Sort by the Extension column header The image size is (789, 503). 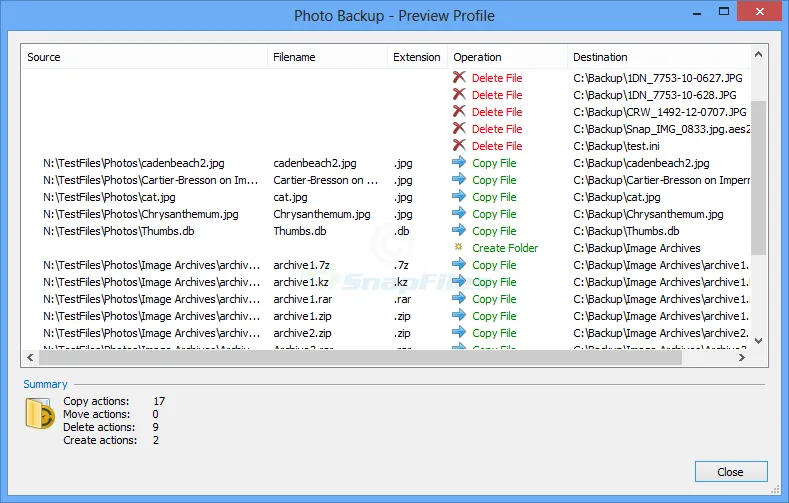417,57
